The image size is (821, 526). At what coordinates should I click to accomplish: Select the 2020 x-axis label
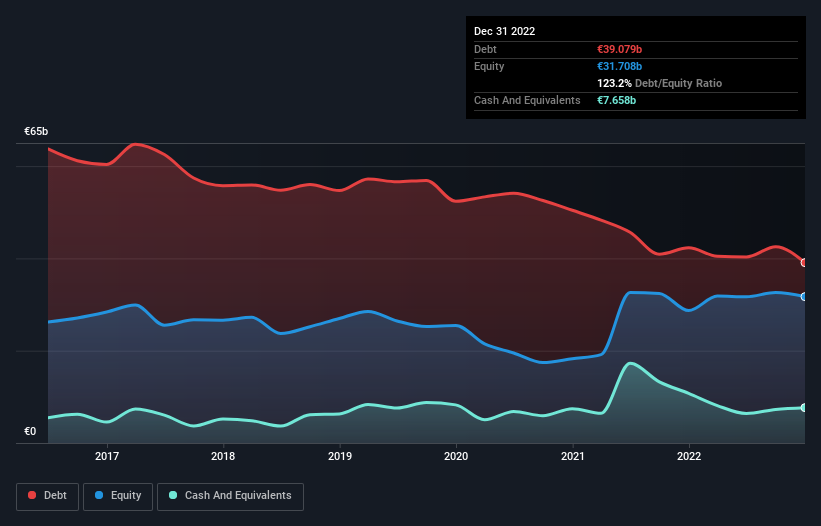(456, 456)
